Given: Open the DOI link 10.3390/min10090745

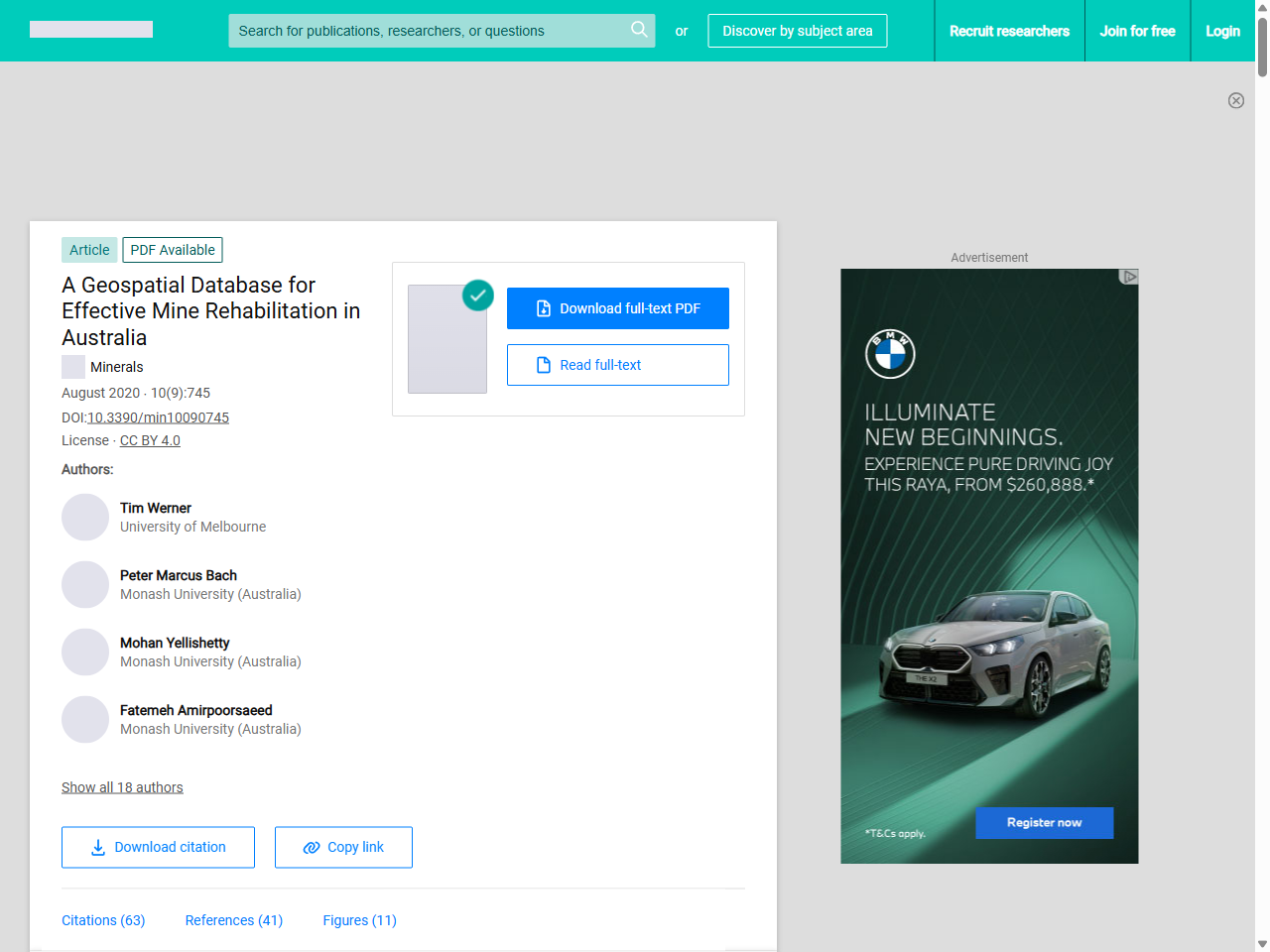Looking at the screenshot, I should tap(158, 417).
